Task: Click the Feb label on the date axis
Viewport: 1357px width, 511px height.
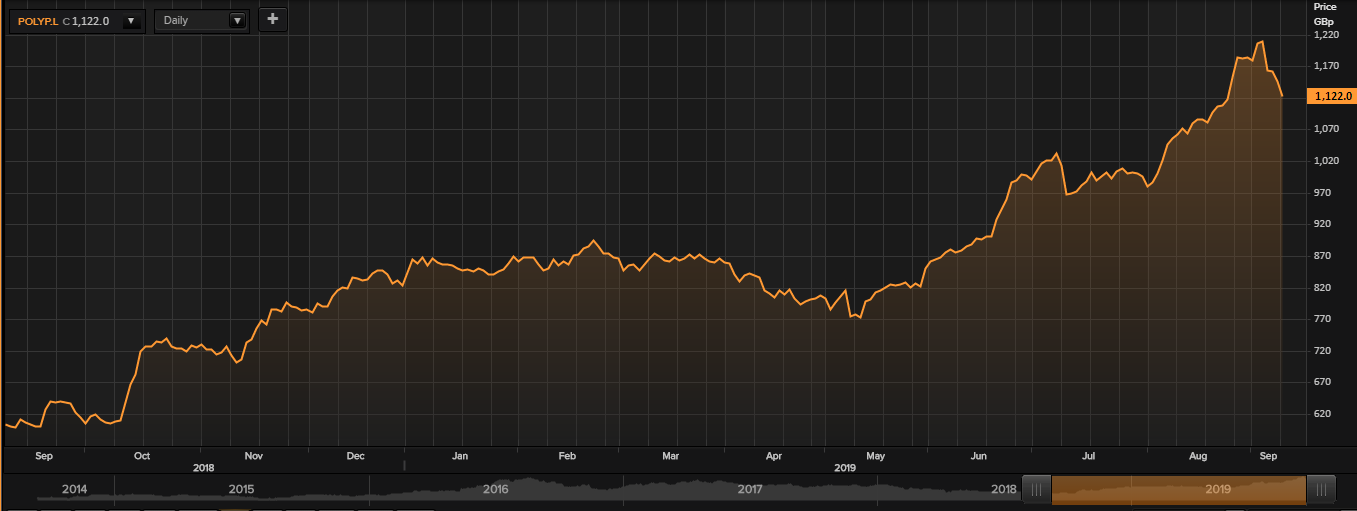Action: 567,456
